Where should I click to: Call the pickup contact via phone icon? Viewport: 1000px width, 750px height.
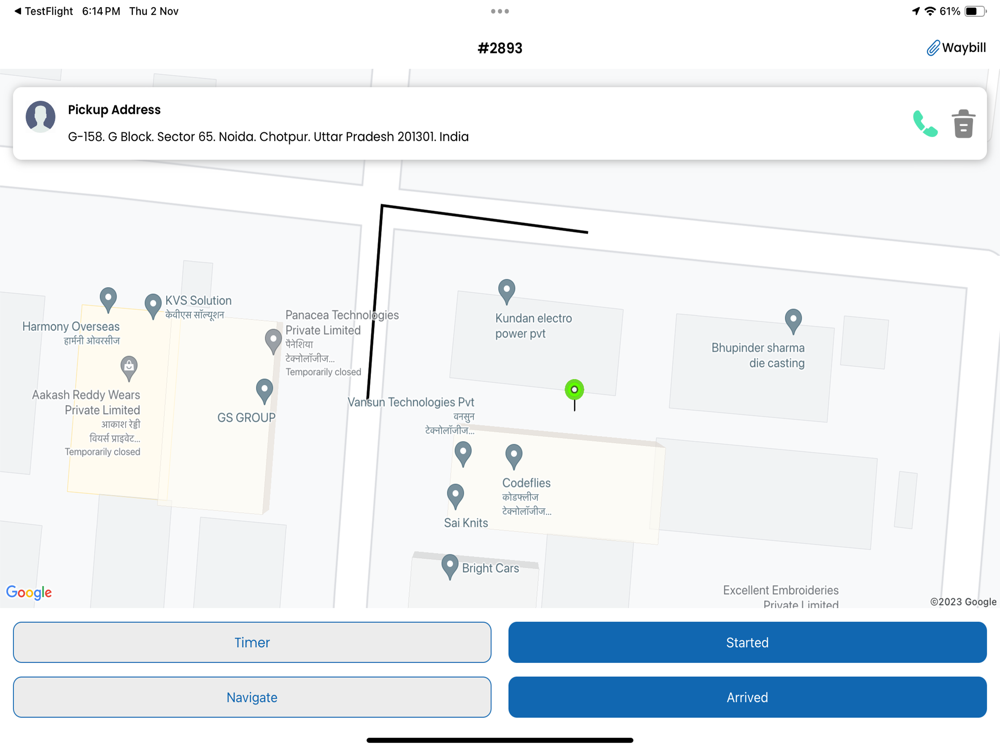[x=925, y=124]
